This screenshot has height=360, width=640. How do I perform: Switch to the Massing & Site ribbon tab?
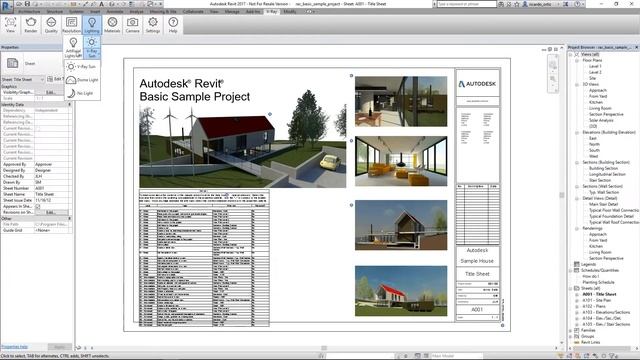[163, 11]
